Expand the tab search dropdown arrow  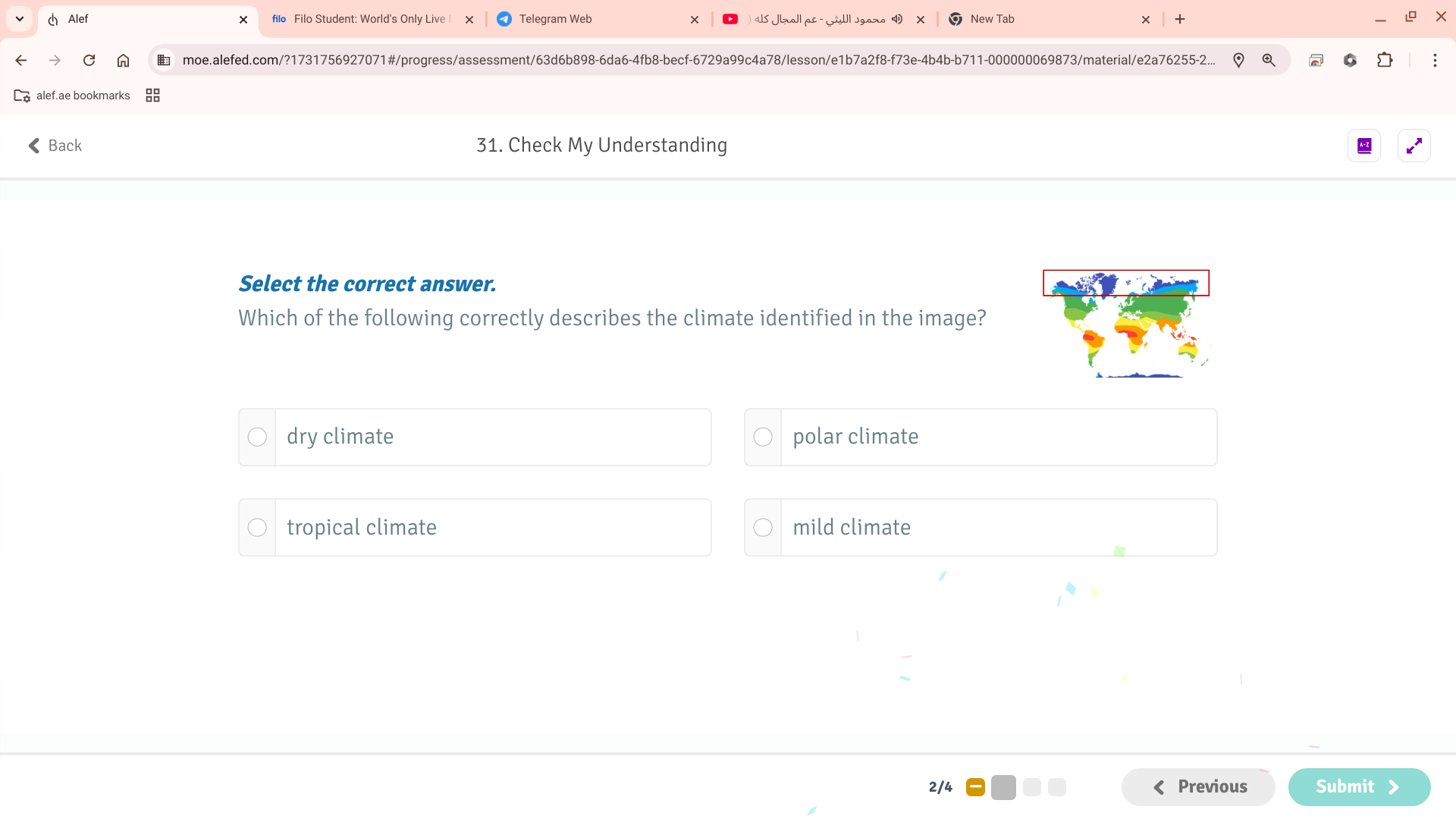pyautogui.click(x=20, y=19)
